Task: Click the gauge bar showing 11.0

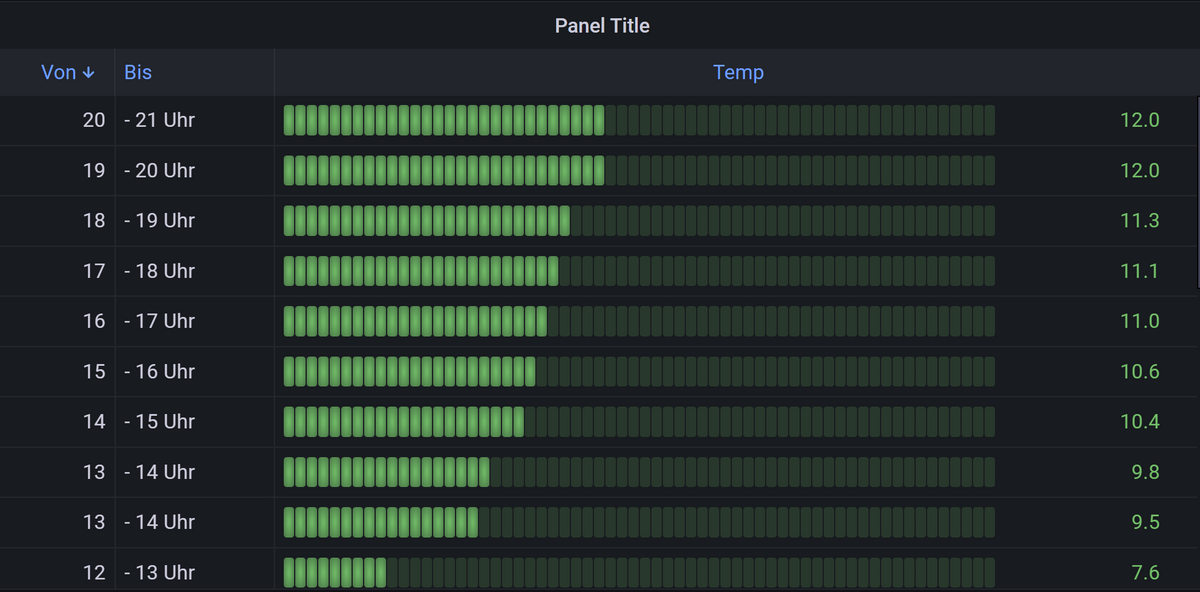Action: tap(639, 321)
